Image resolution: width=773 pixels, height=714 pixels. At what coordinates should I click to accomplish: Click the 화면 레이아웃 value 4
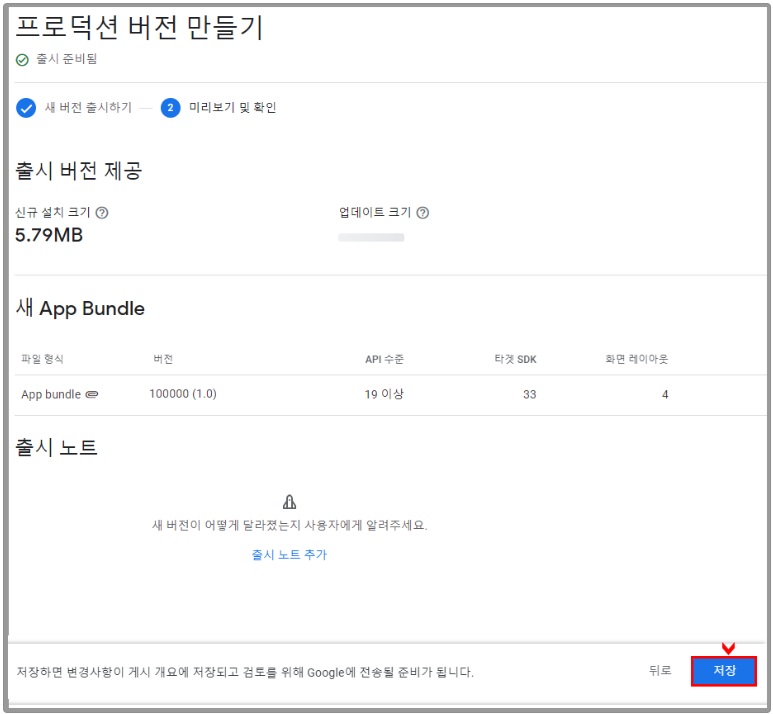coord(665,394)
